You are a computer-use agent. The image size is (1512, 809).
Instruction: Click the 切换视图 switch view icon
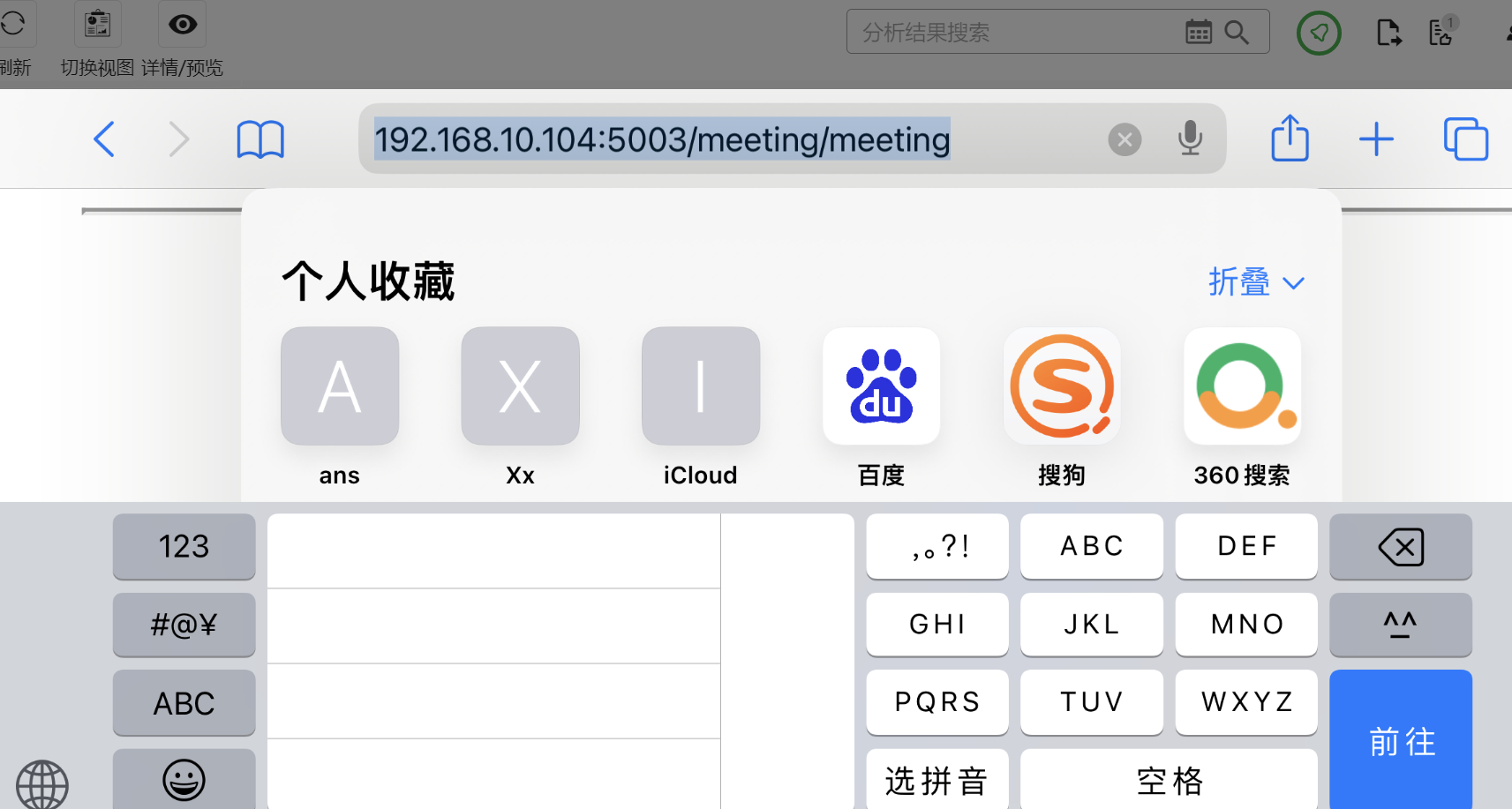click(97, 25)
